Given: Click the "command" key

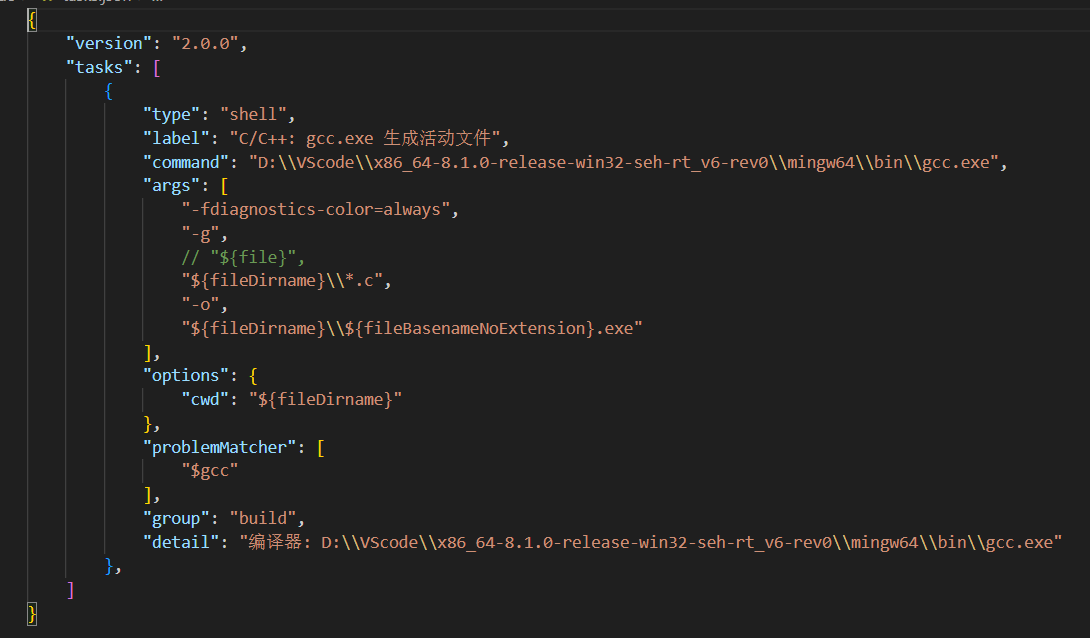Looking at the screenshot, I should click(186, 162).
